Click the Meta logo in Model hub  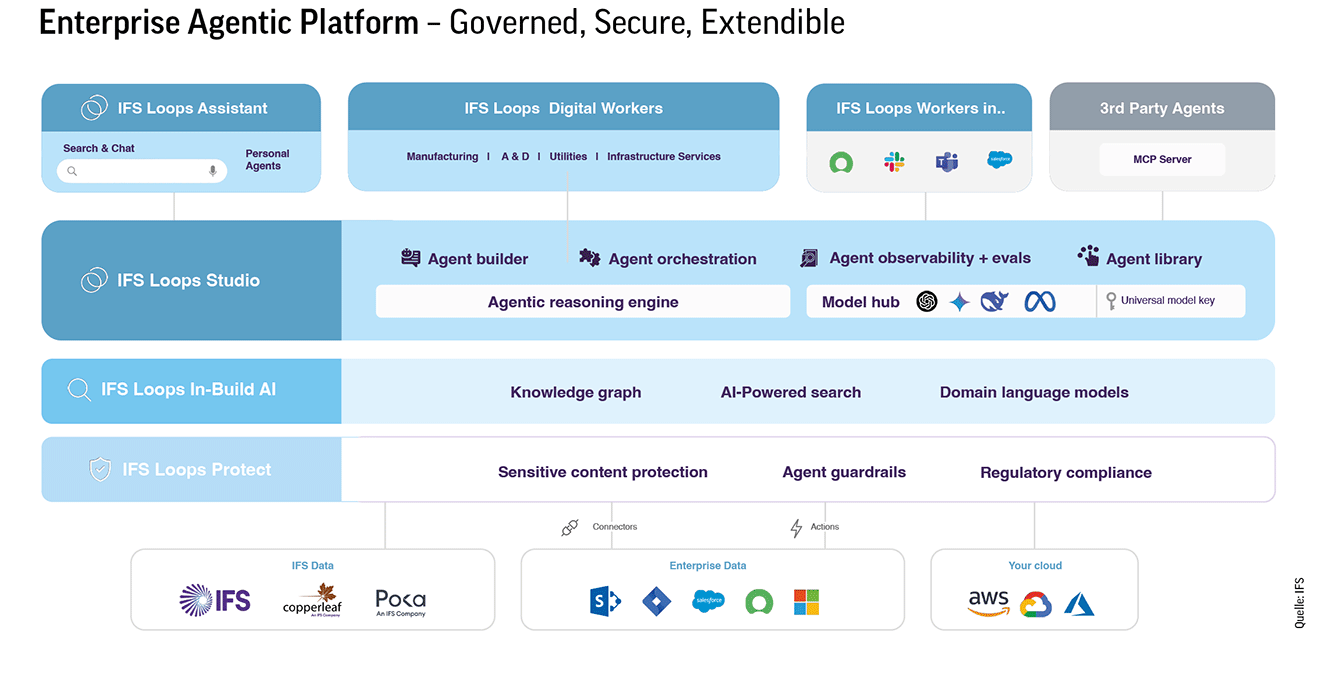1039,301
